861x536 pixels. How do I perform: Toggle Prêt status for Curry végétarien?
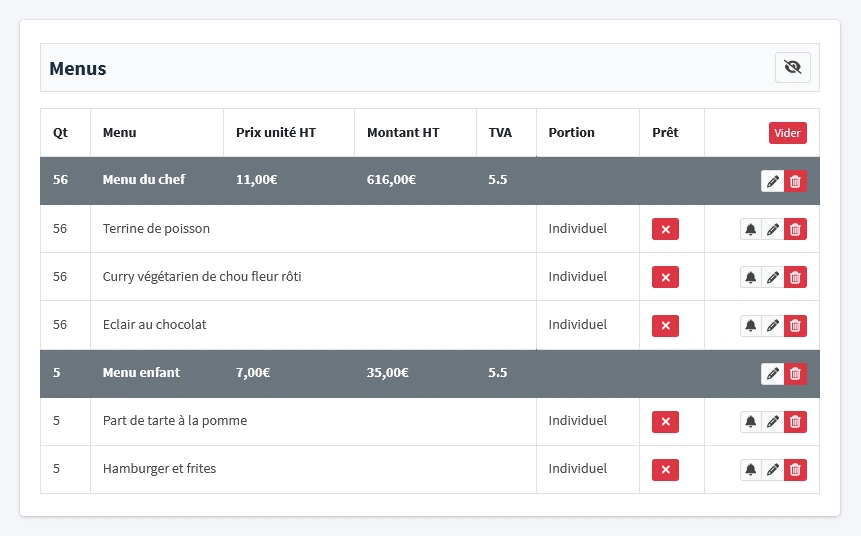pyautogui.click(x=666, y=277)
